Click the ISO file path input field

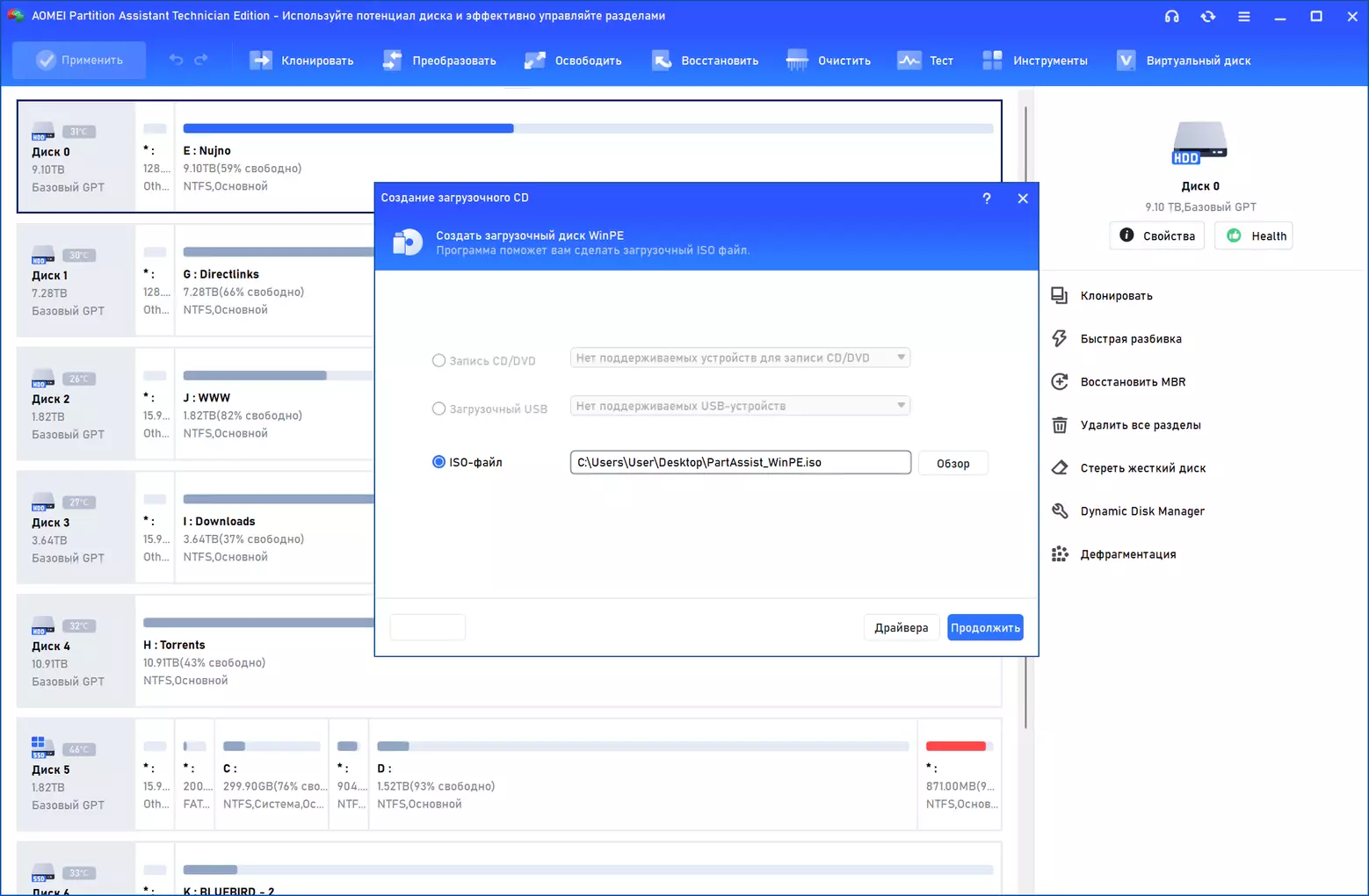pos(740,462)
